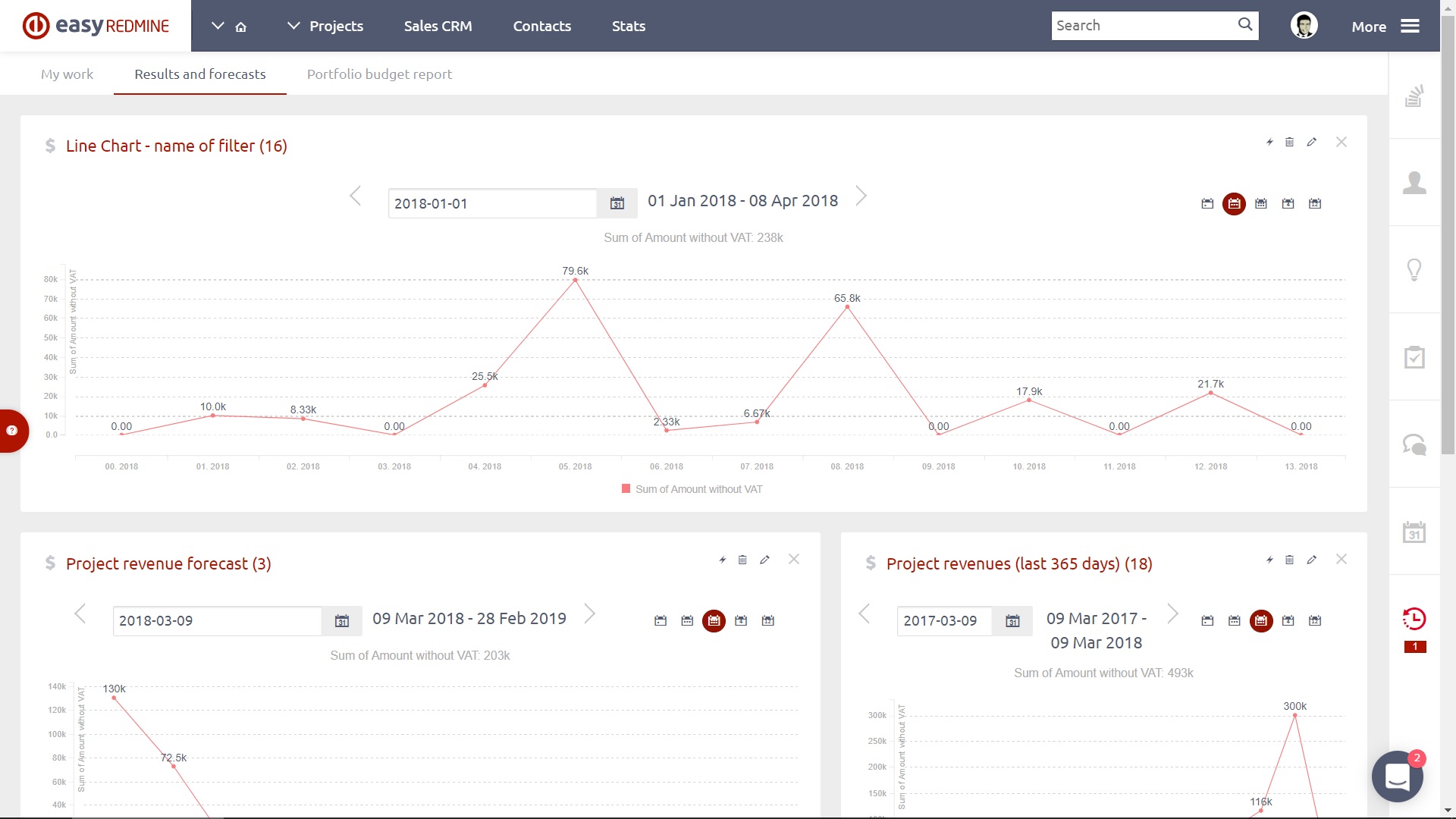The width and height of the screenshot is (1456, 819).
Task: Click the chat bubbles sidebar icon
Action: click(x=1414, y=444)
